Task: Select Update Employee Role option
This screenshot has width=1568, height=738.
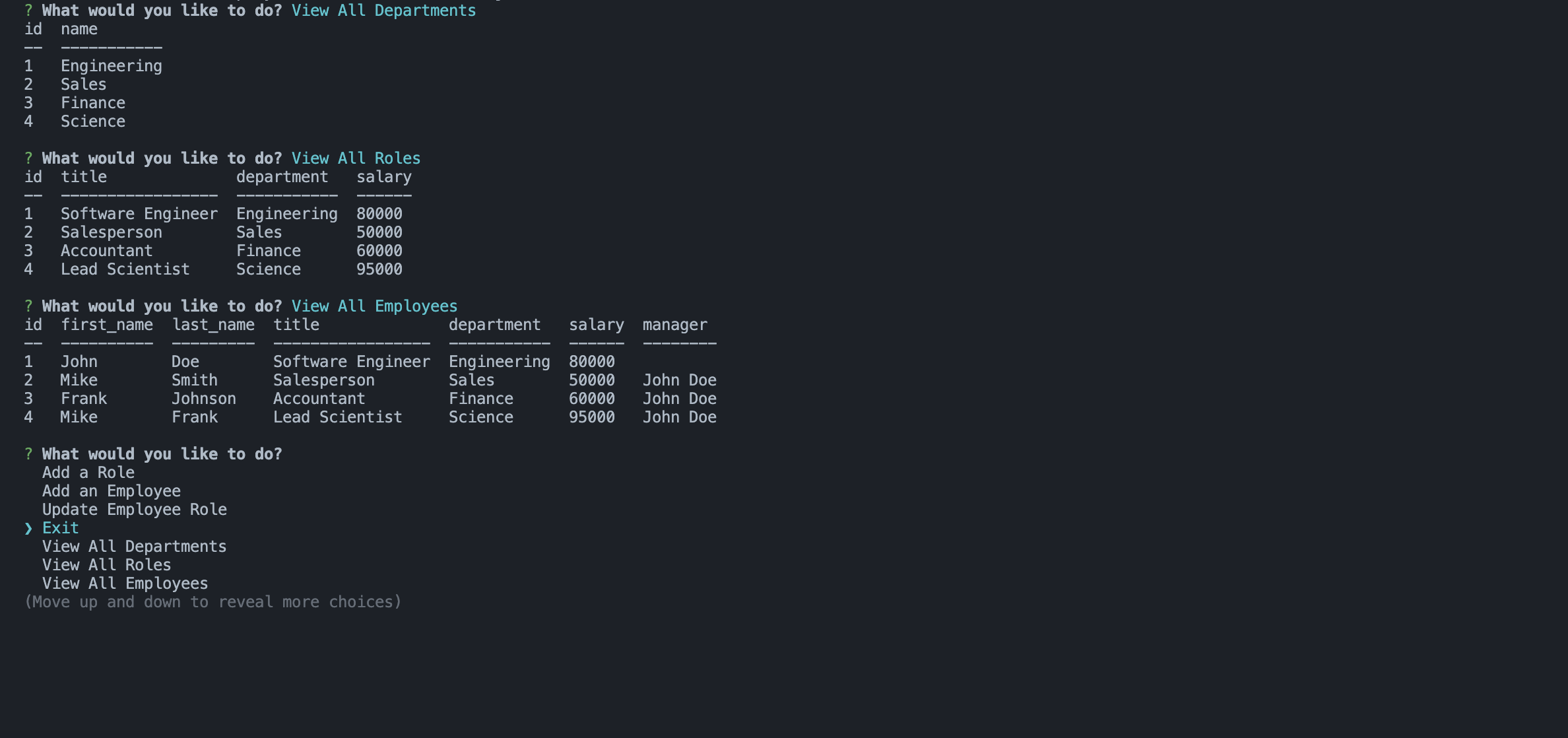Action: 134,510
